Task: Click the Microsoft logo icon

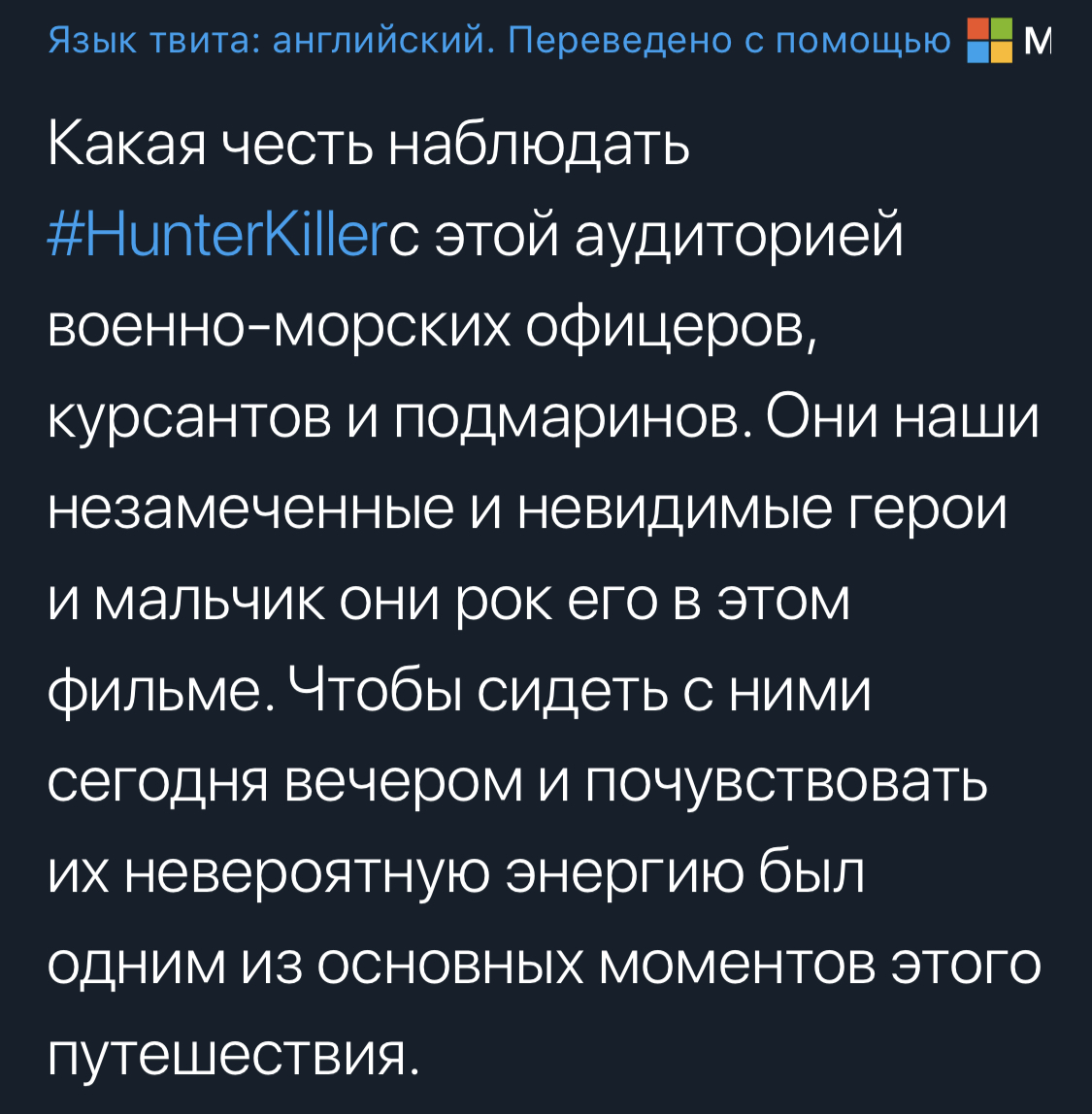Action: pyautogui.click(x=989, y=40)
